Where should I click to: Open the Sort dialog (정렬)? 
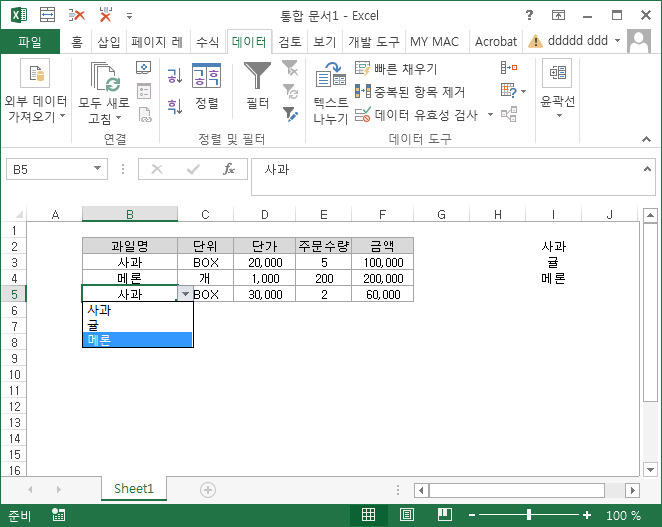pyautogui.click(x=206, y=87)
